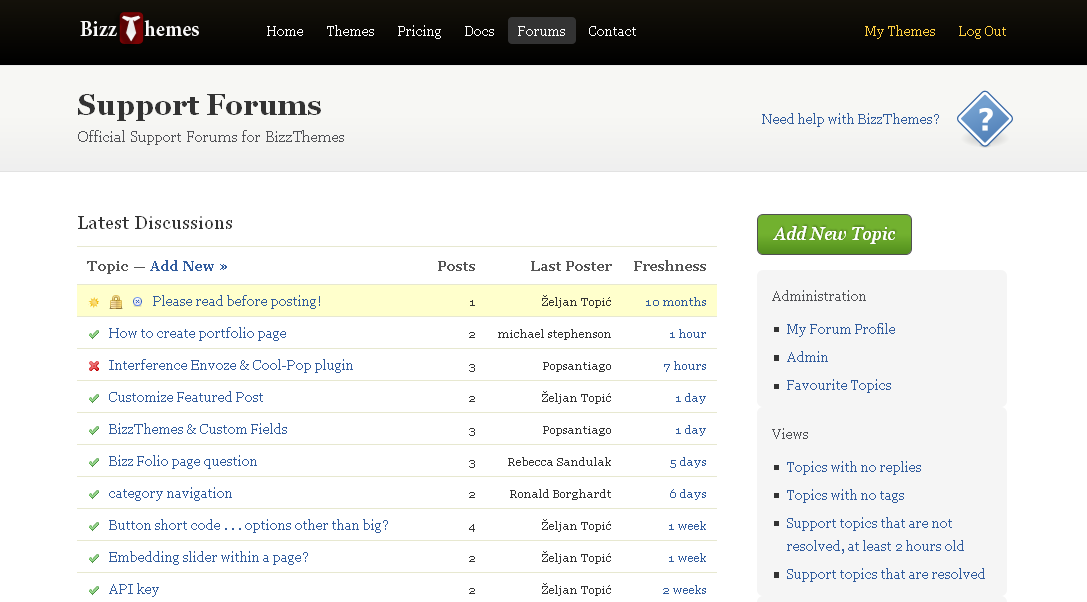Click '10 months' freshness link

pos(676,302)
